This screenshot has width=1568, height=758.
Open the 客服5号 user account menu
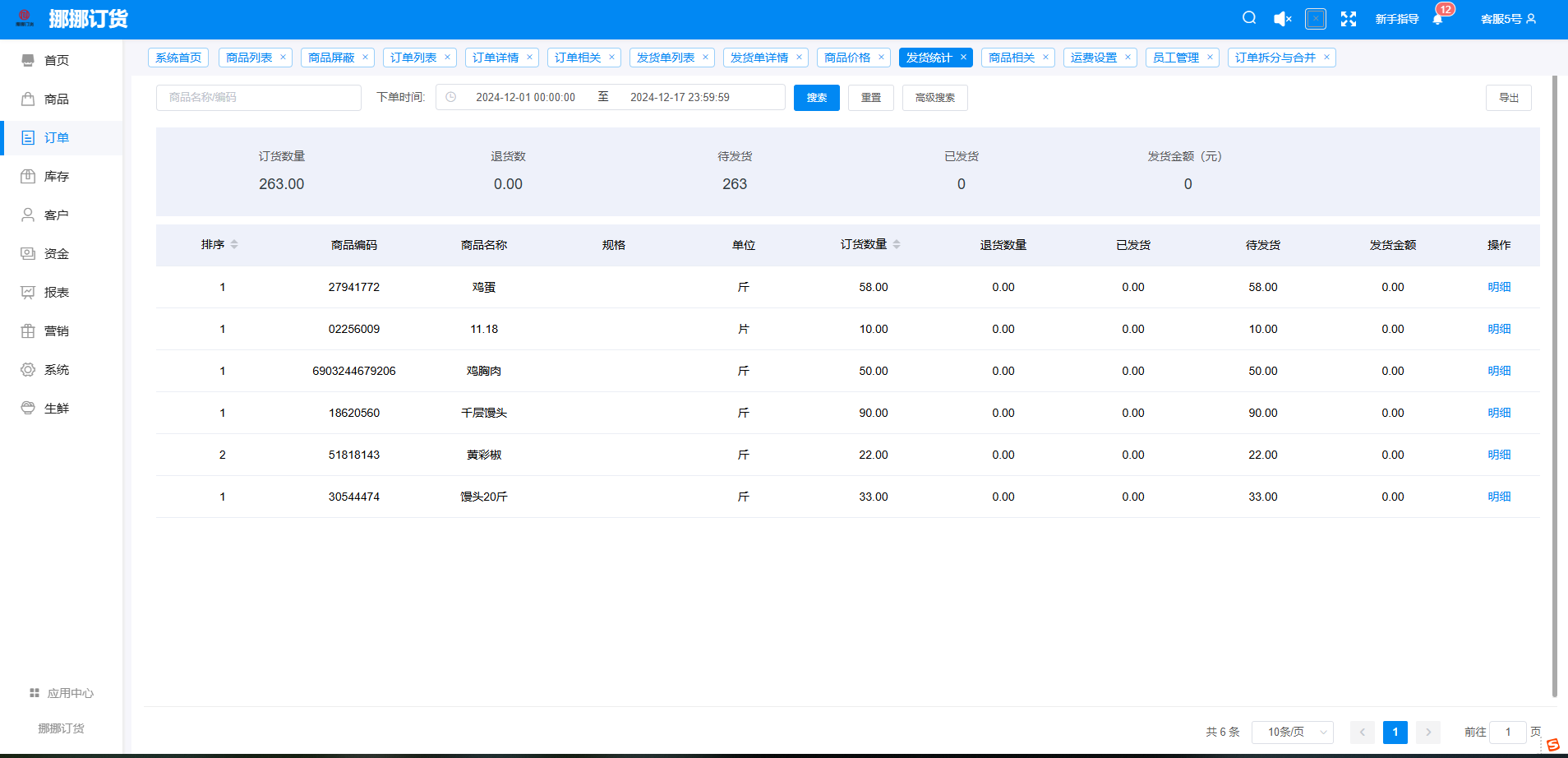pyautogui.click(x=1508, y=19)
